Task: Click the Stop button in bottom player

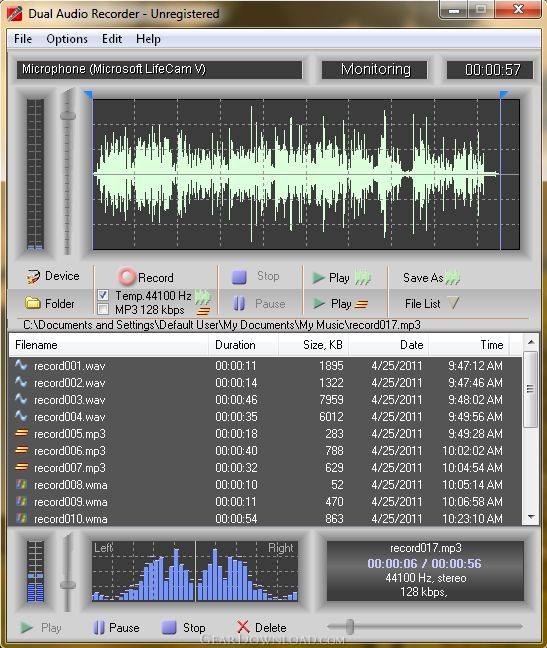Action: 183,627
